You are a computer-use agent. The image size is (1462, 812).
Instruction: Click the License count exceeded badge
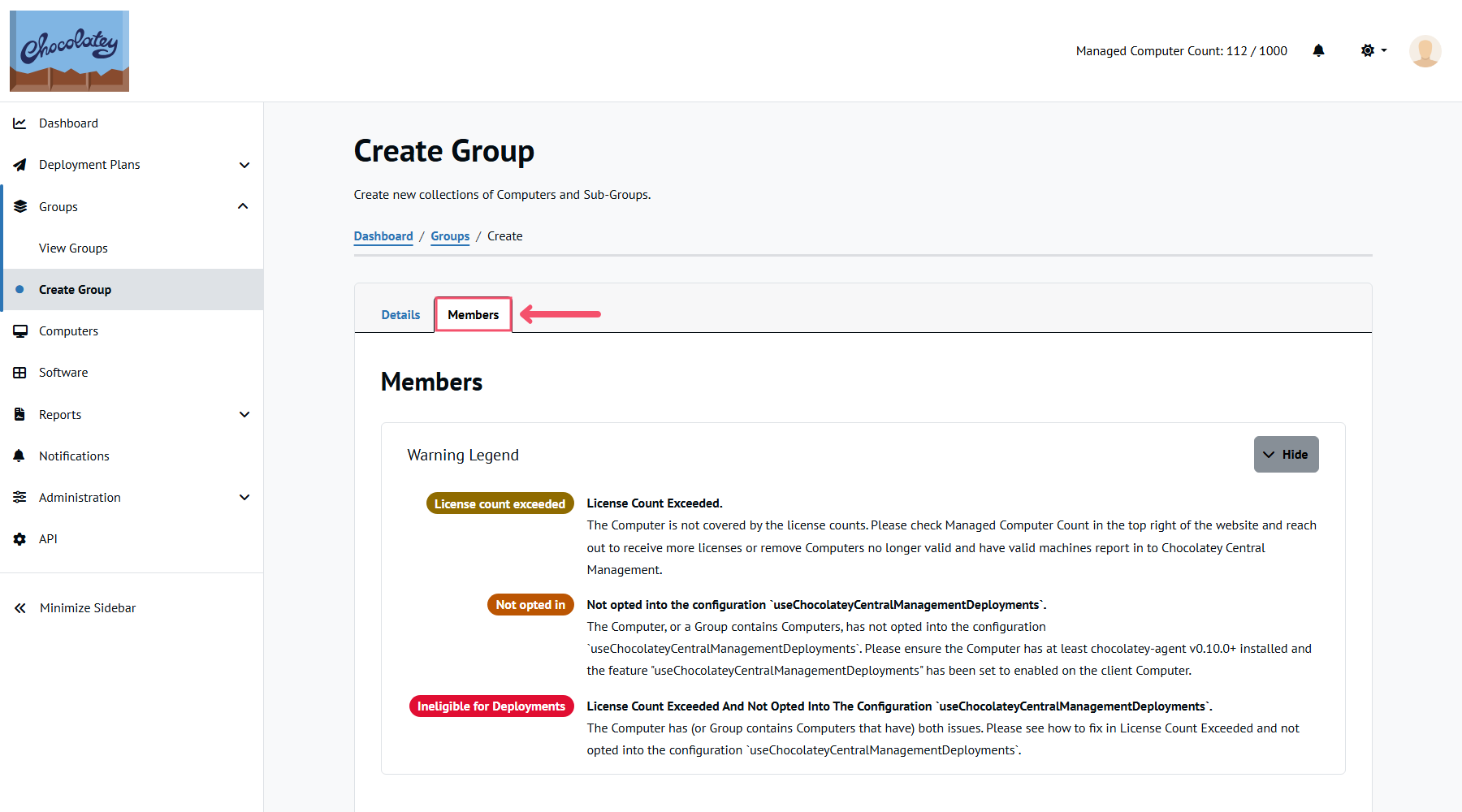coord(500,503)
